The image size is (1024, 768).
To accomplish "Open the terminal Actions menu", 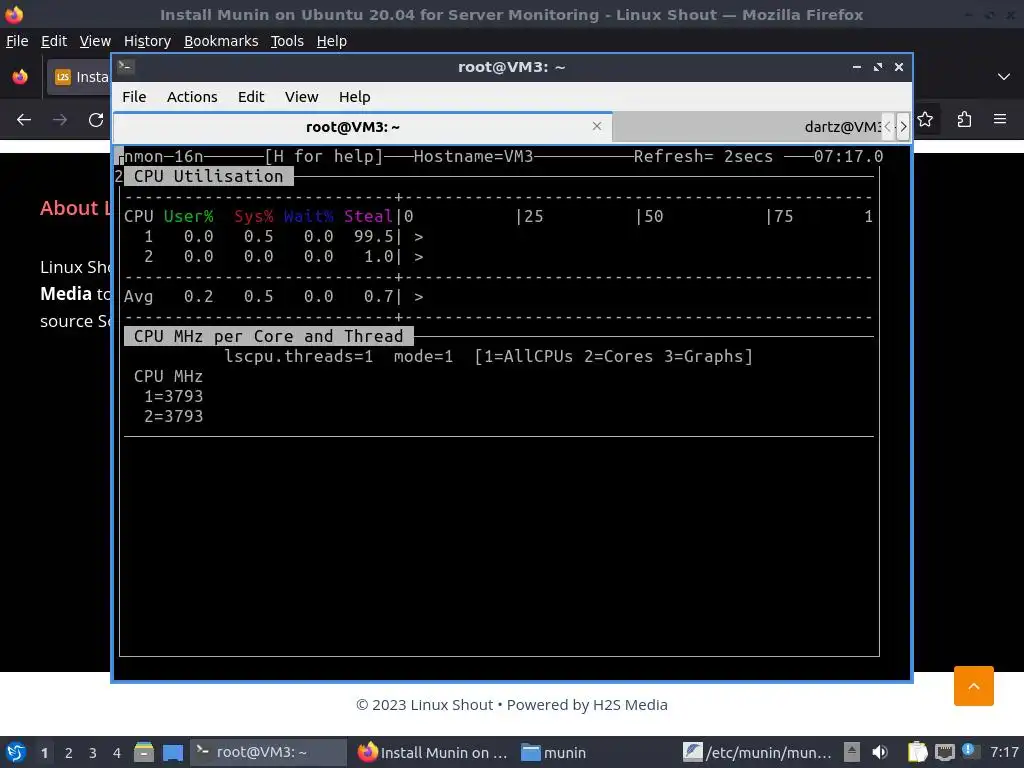I will click(192, 97).
